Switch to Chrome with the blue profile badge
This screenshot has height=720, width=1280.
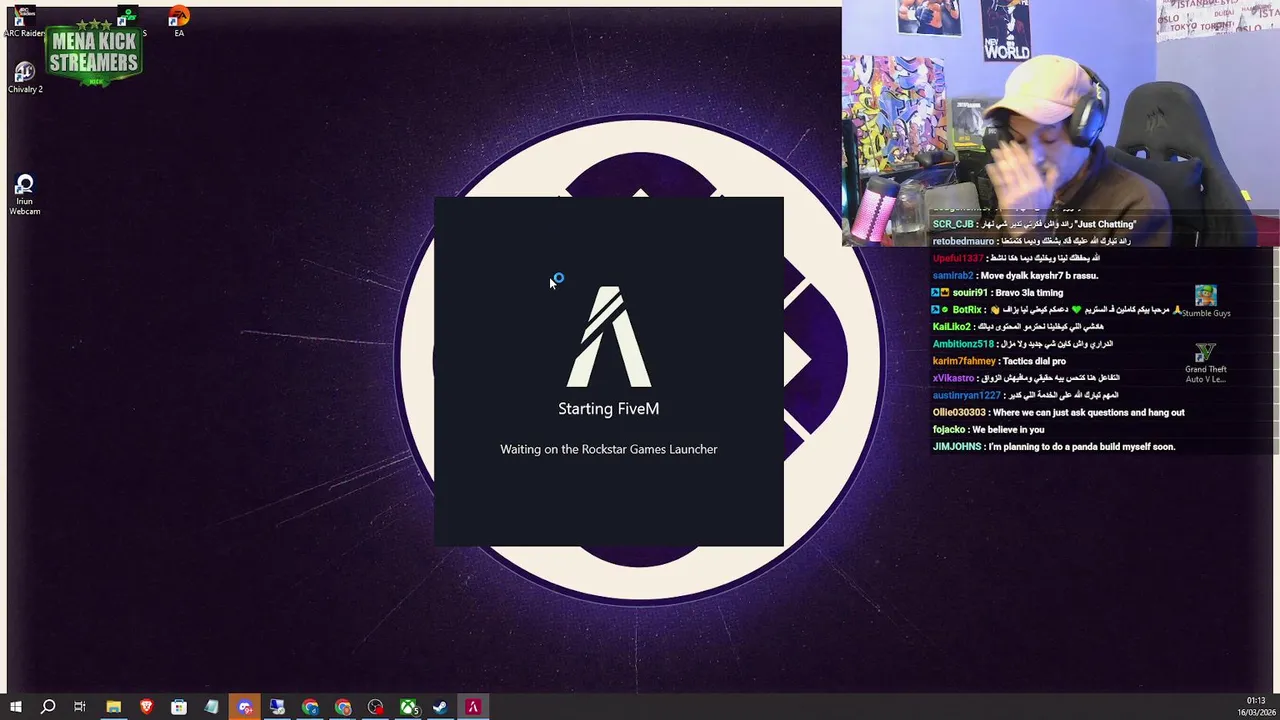(310, 707)
